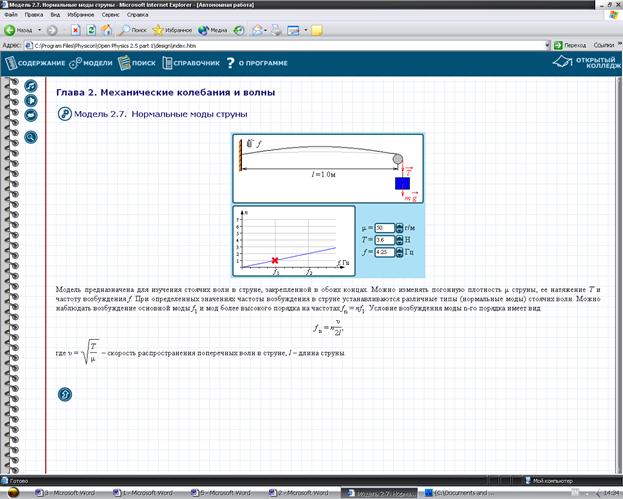
Task: Switch to the 1 - Microsoft Word taskbar item
Action: [143, 493]
